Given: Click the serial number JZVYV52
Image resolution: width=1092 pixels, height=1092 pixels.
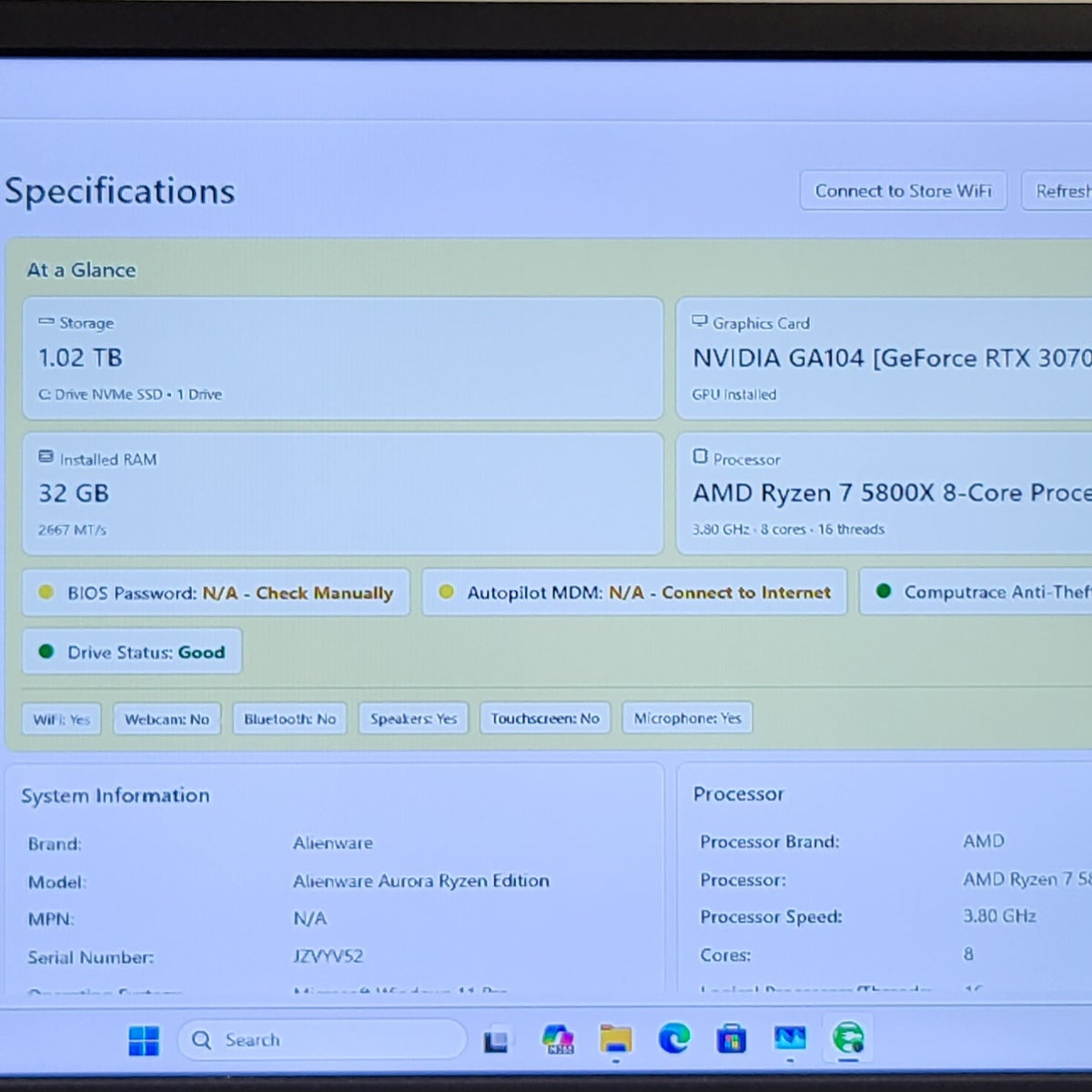Looking at the screenshot, I should pyautogui.click(x=328, y=956).
